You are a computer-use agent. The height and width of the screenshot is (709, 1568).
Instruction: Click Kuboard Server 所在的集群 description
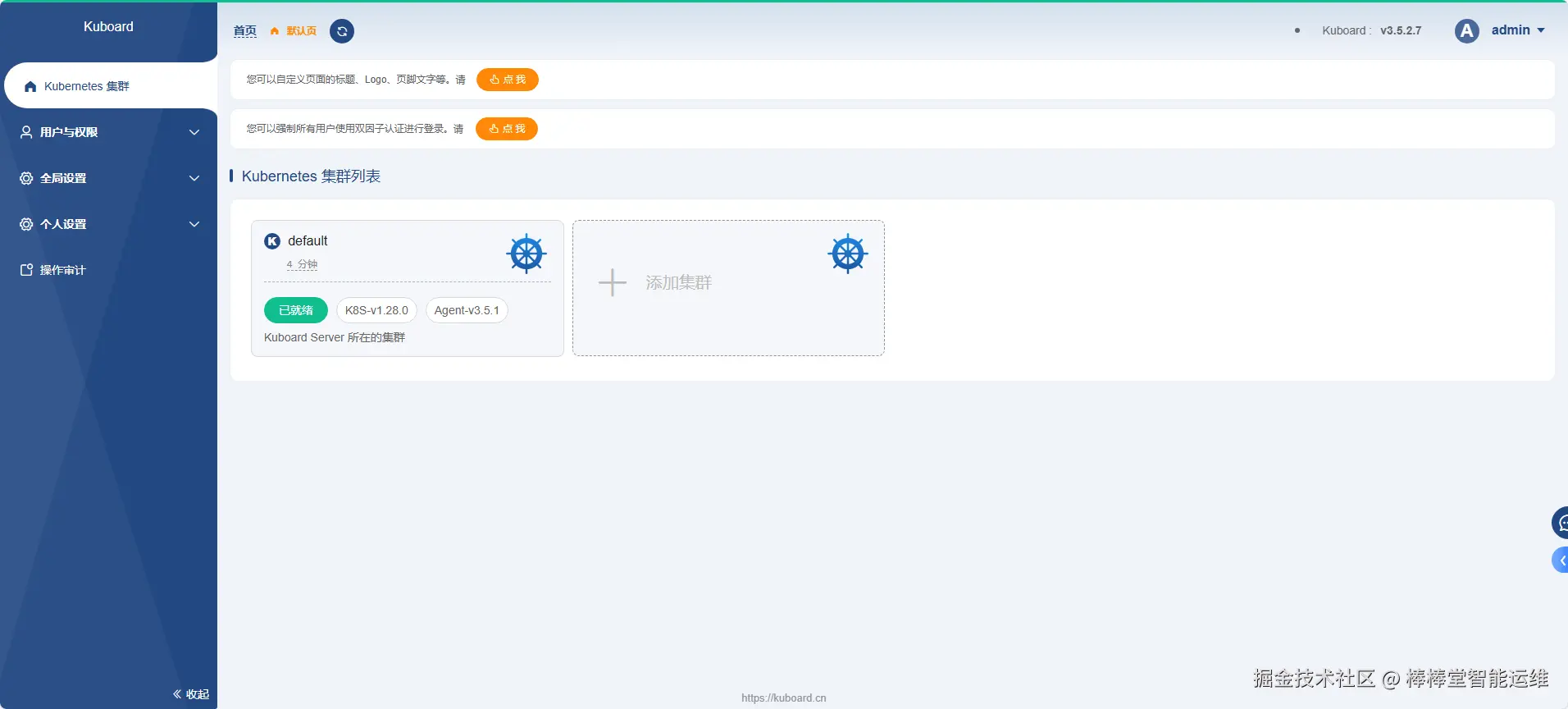[x=335, y=337]
